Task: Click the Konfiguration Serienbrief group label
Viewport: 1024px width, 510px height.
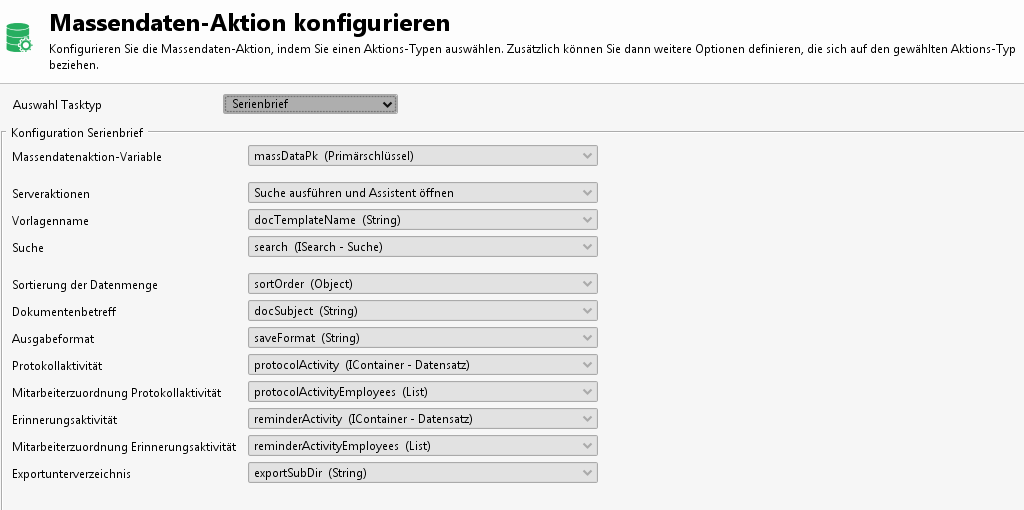Action: 76,132
